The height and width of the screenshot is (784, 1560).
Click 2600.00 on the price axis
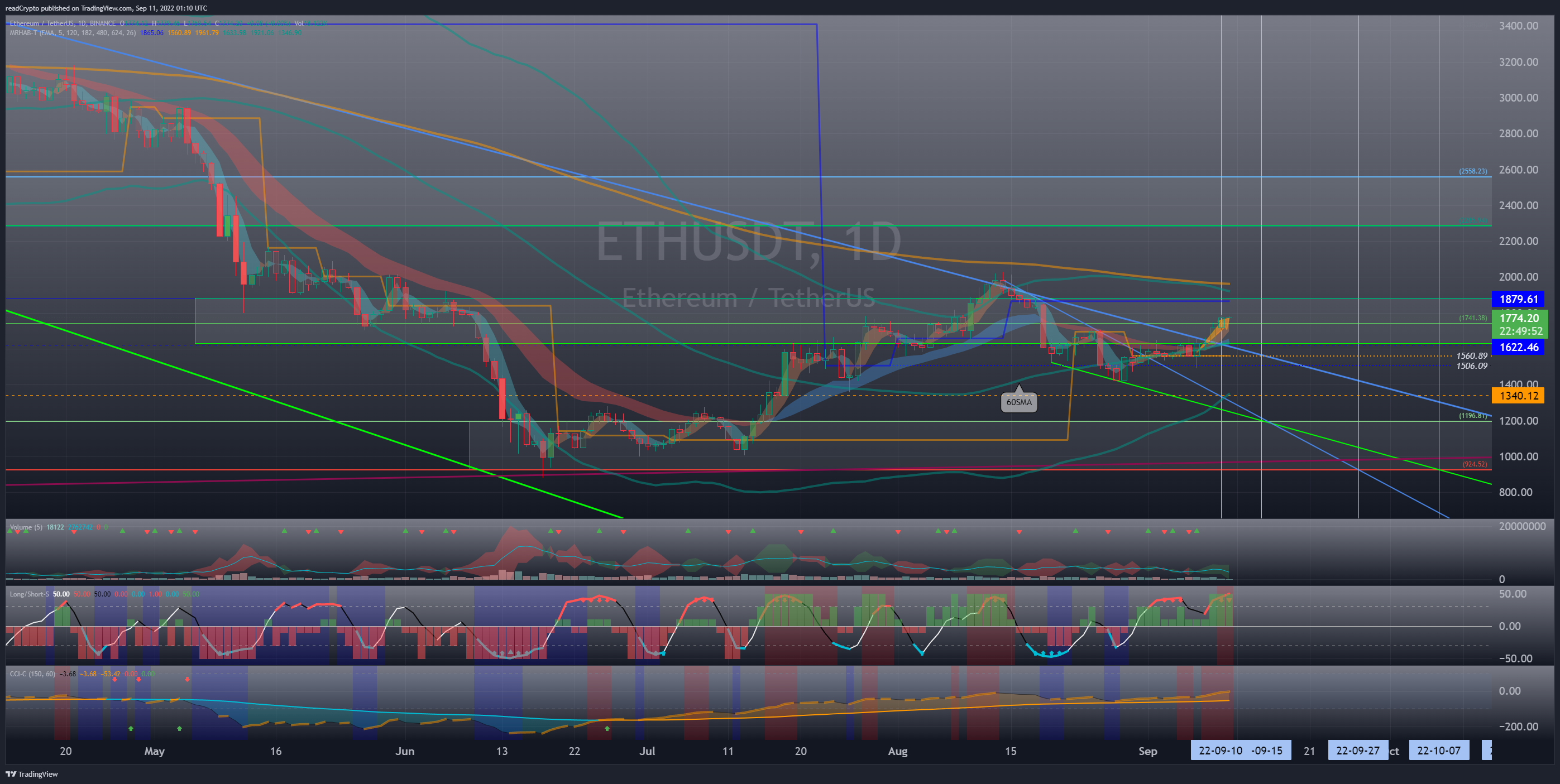click(1518, 170)
